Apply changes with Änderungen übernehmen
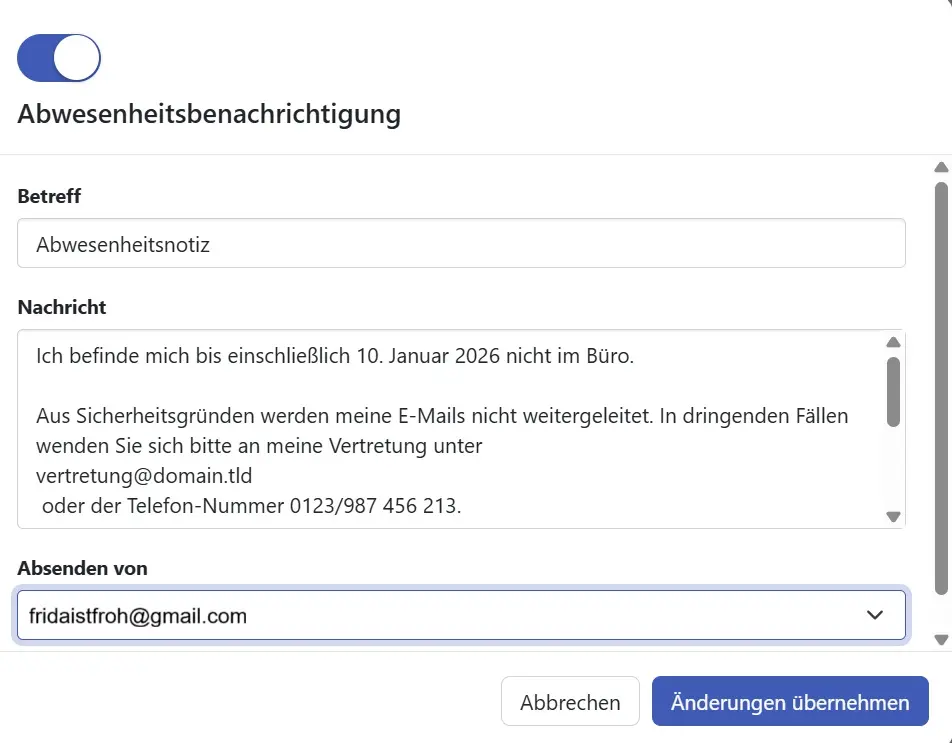 tap(789, 701)
